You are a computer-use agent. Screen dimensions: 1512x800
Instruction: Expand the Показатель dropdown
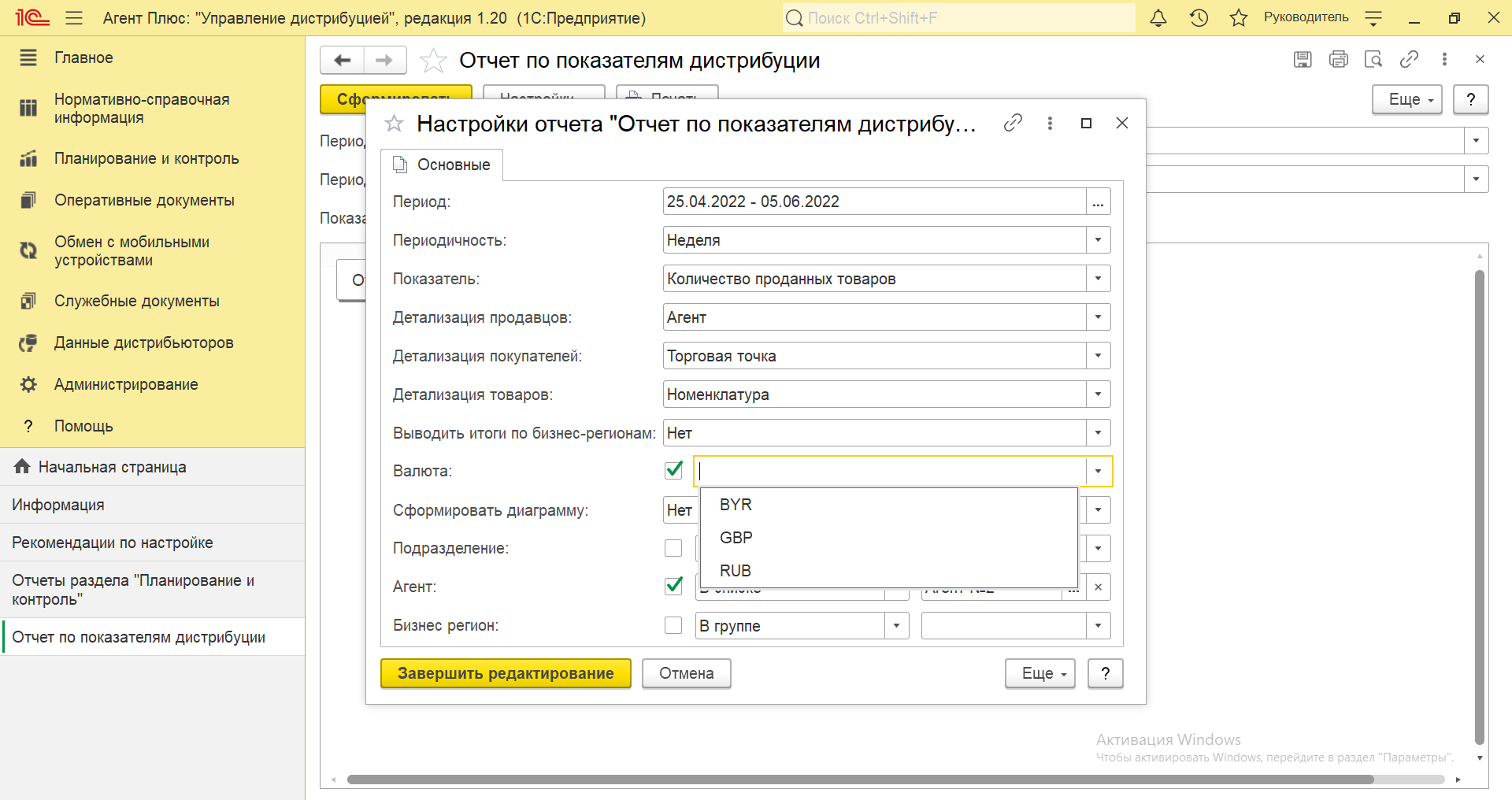(x=1098, y=279)
